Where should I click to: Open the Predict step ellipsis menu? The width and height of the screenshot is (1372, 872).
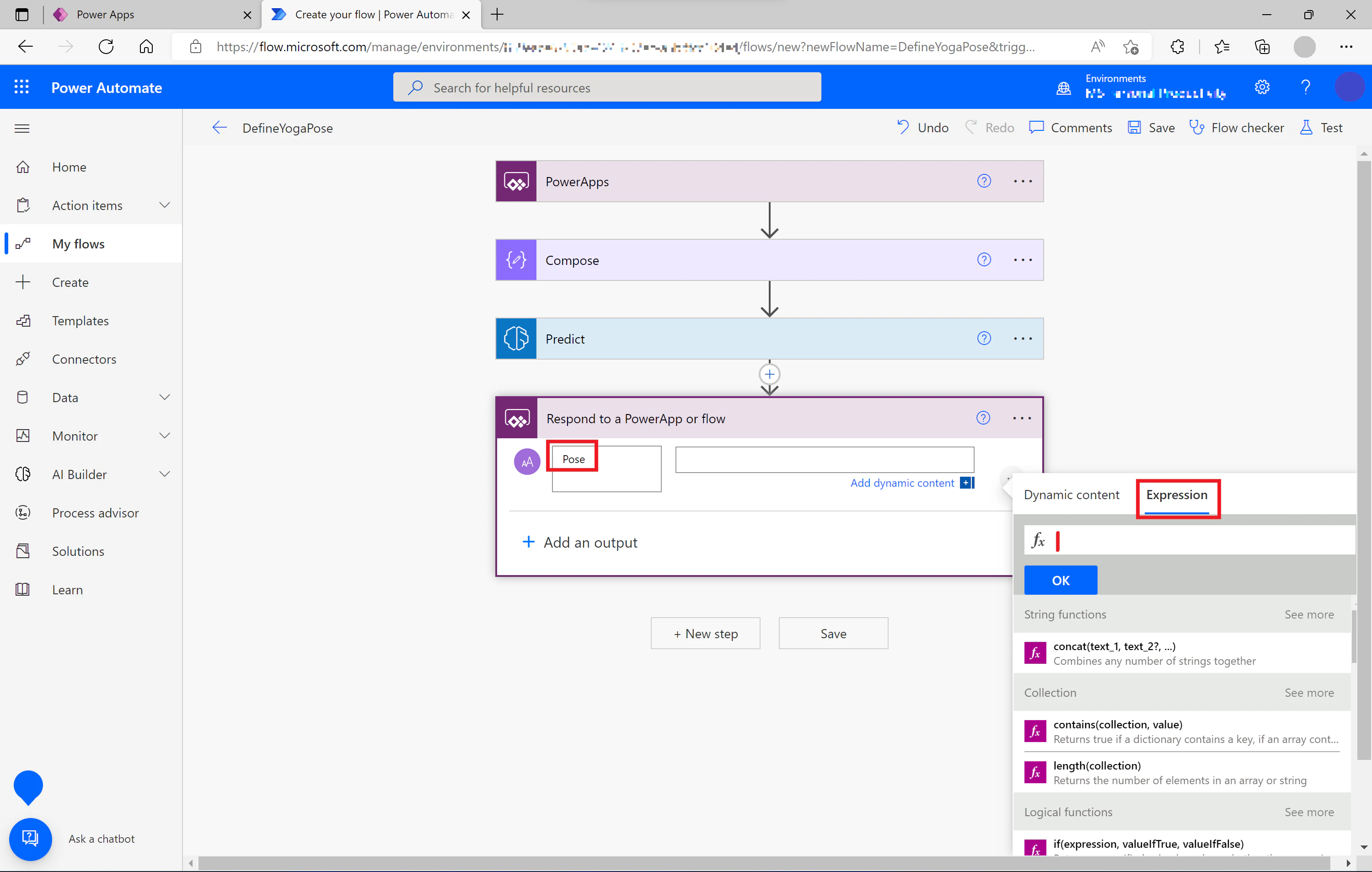(x=1023, y=339)
